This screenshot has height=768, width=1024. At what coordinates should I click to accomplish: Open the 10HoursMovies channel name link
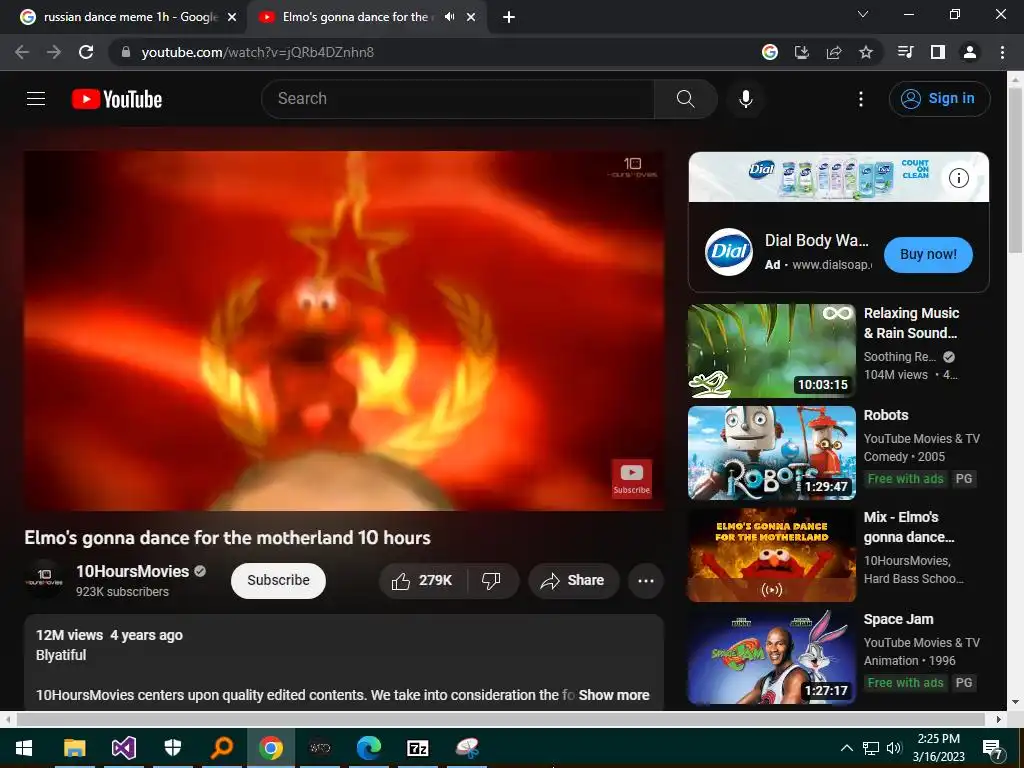pos(133,571)
